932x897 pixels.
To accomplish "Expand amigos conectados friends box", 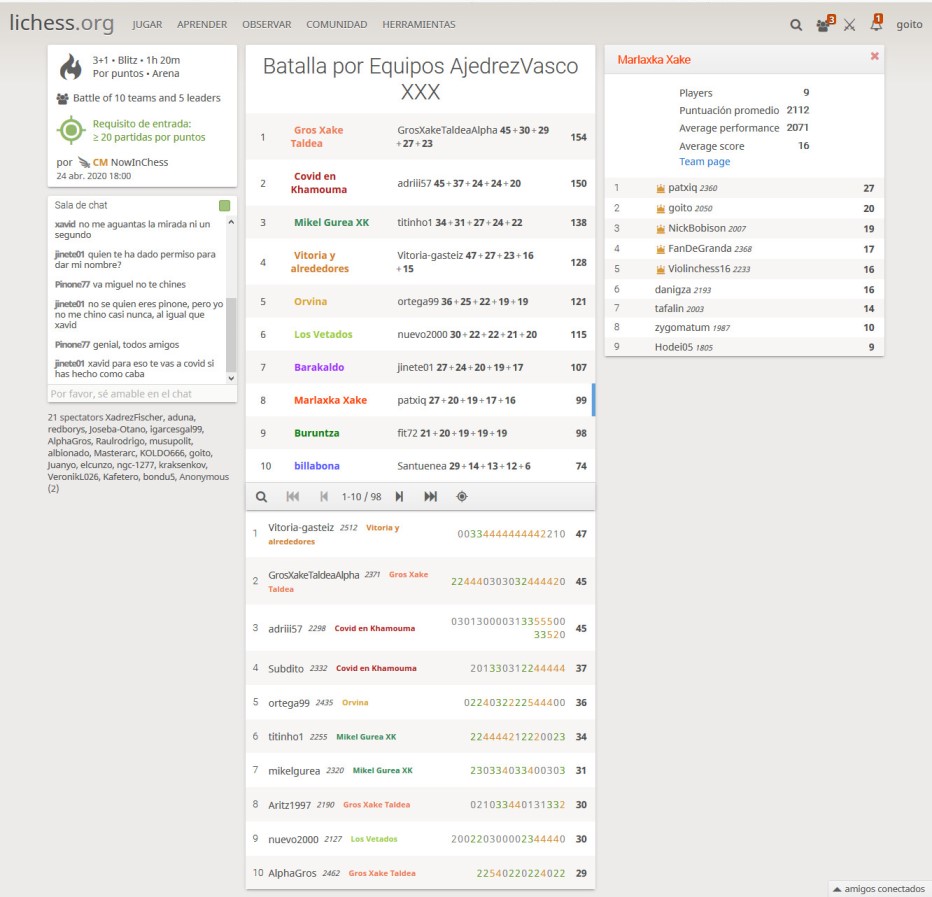I will (877, 888).
